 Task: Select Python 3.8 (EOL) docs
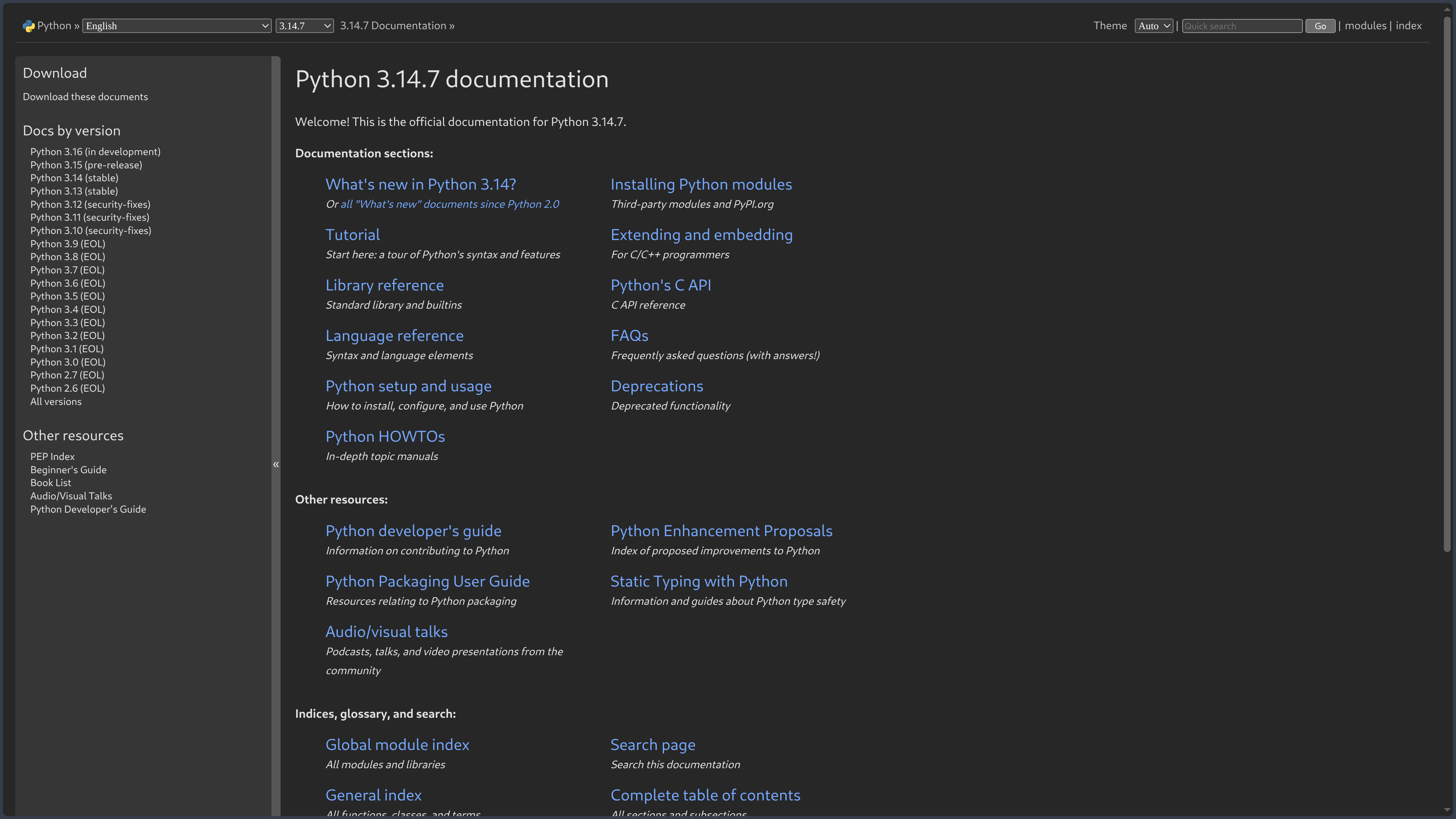pos(68,257)
